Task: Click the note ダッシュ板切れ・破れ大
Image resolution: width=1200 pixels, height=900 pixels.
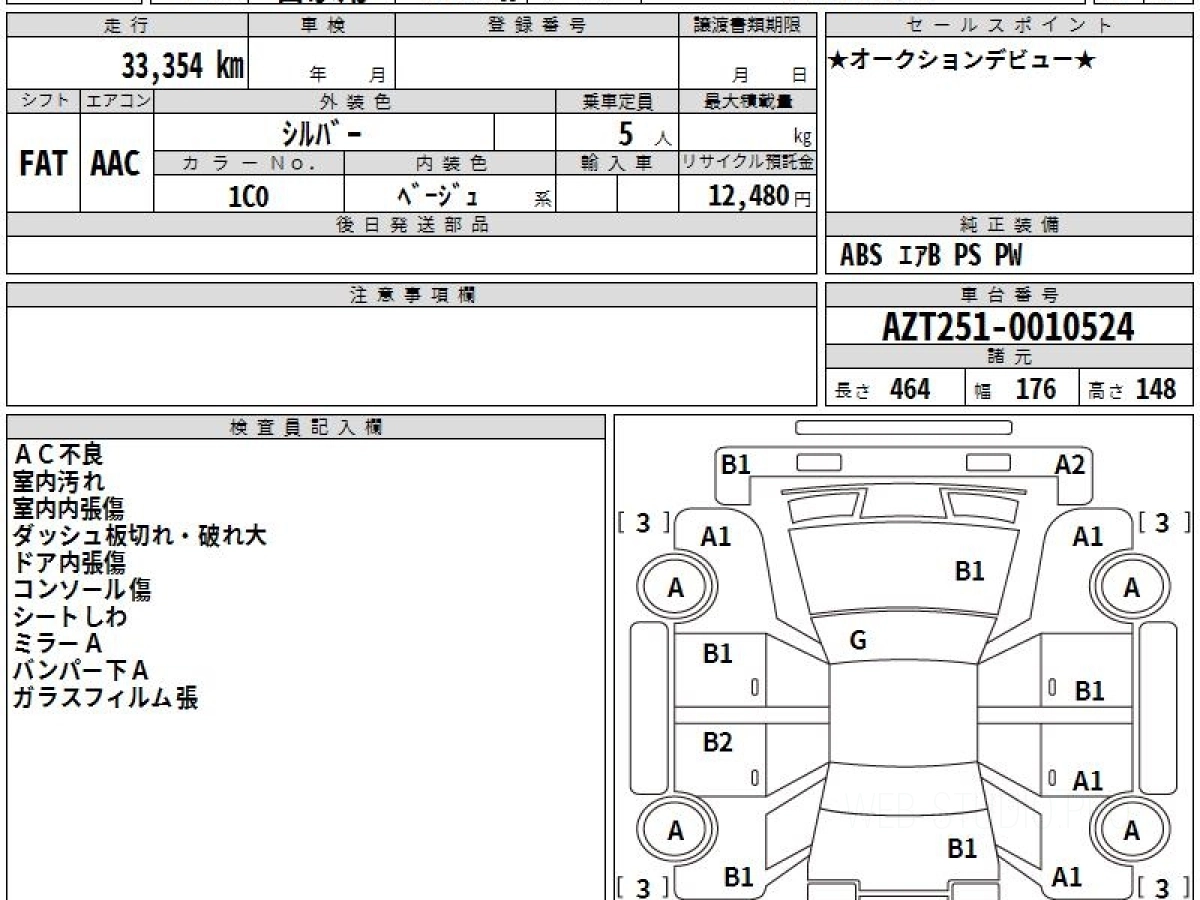Action: pos(140,536)
